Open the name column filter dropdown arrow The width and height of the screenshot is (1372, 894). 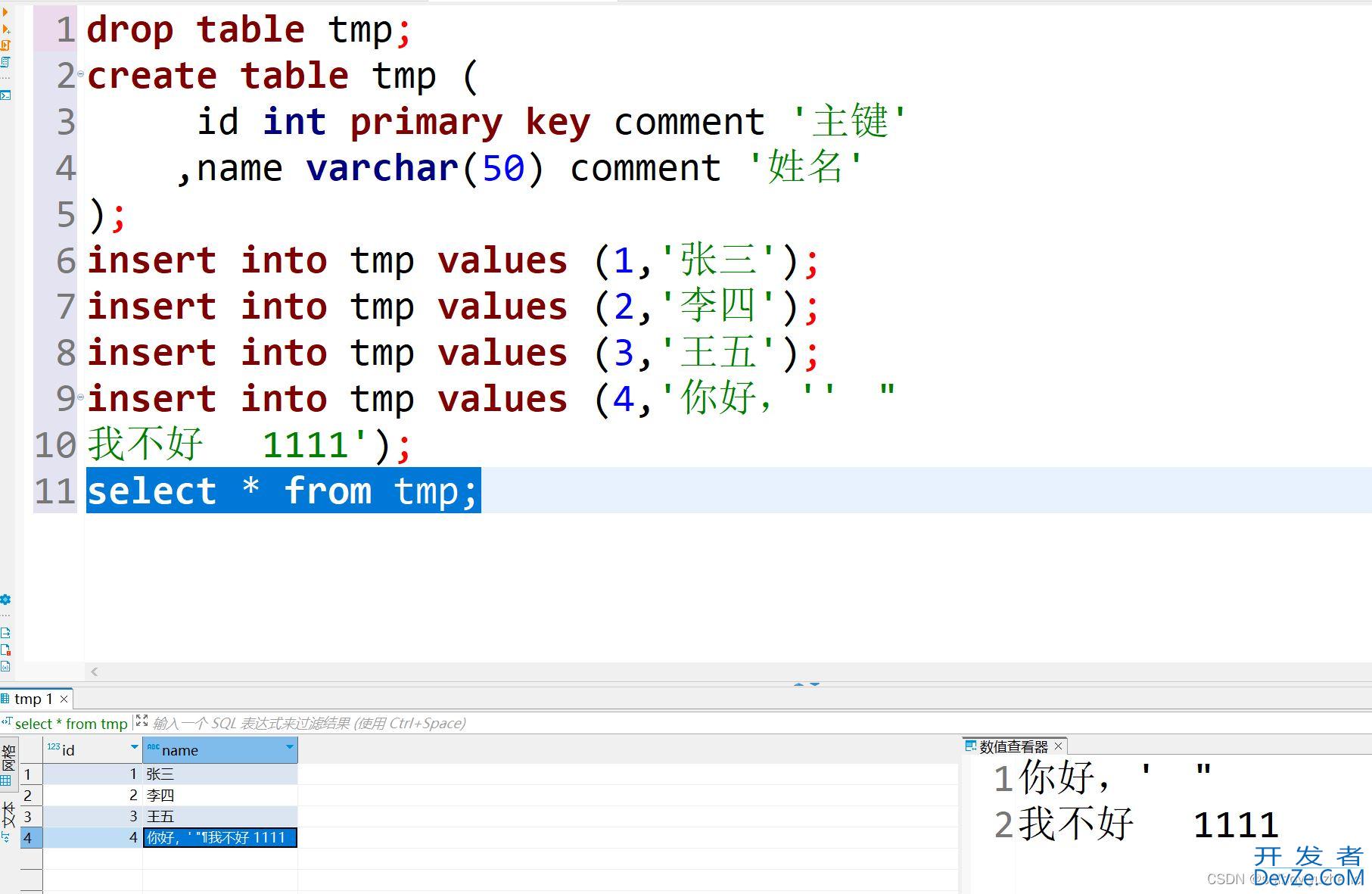pyautogui.click(x=289, y=747)
